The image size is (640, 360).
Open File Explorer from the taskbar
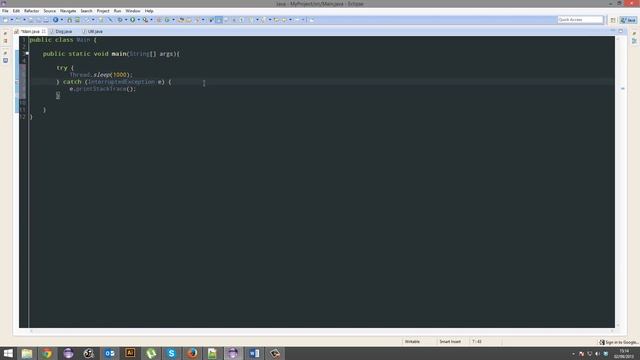click(27, 353)
